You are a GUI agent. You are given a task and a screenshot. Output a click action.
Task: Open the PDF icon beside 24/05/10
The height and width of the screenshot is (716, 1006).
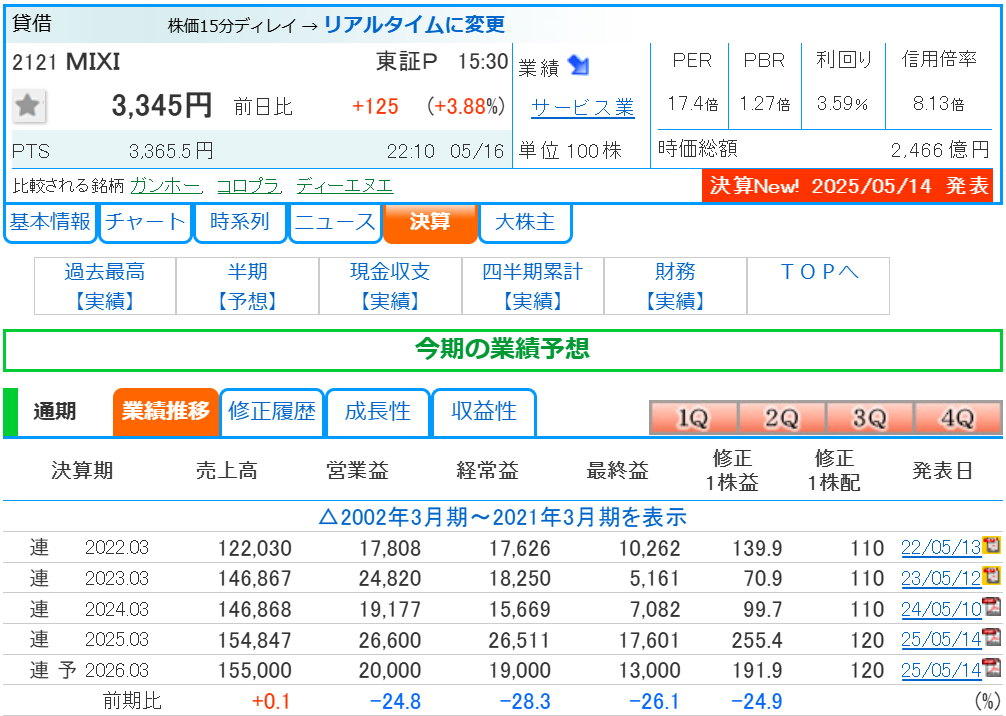992,608
